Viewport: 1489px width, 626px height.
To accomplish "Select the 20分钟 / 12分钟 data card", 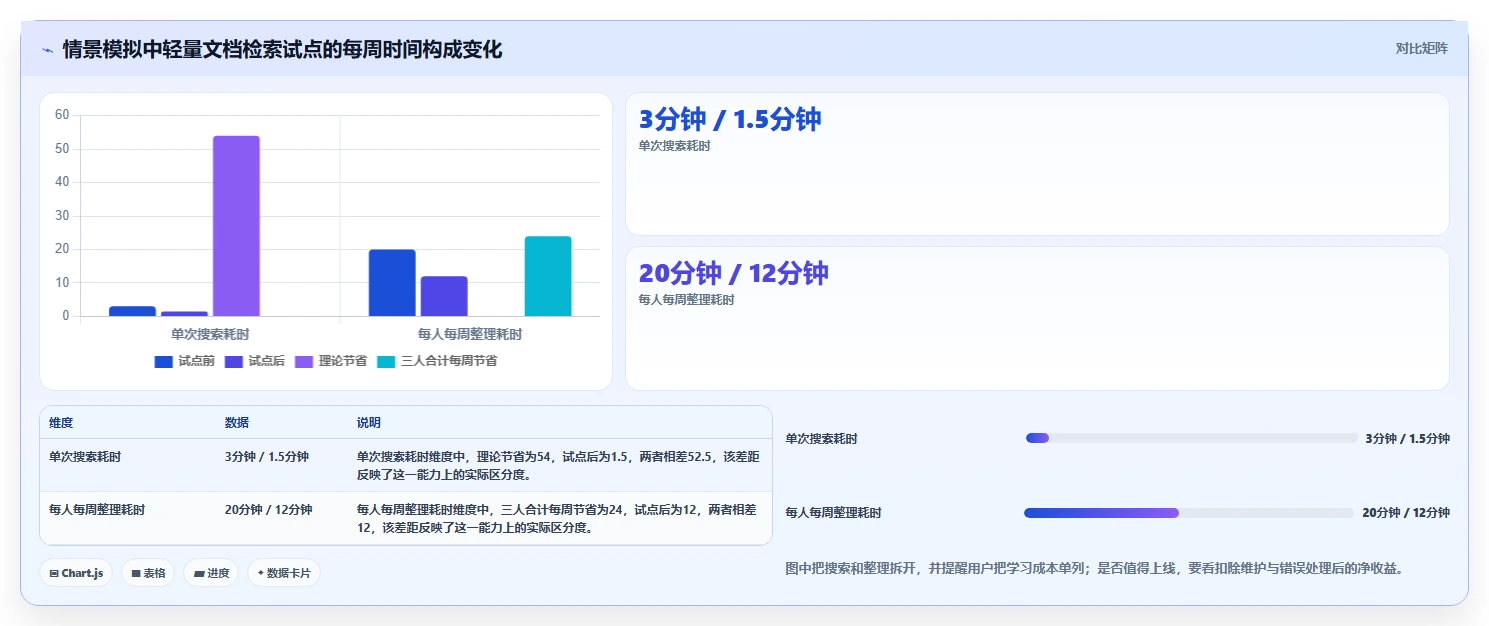I will pyautogui.click(x=1037, y=318).
